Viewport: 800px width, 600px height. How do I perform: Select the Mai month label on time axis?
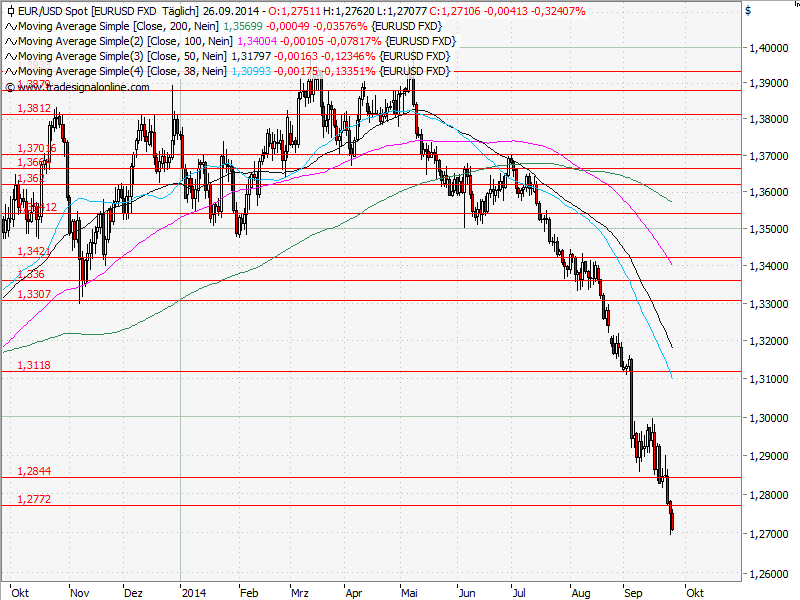point(411,591)
